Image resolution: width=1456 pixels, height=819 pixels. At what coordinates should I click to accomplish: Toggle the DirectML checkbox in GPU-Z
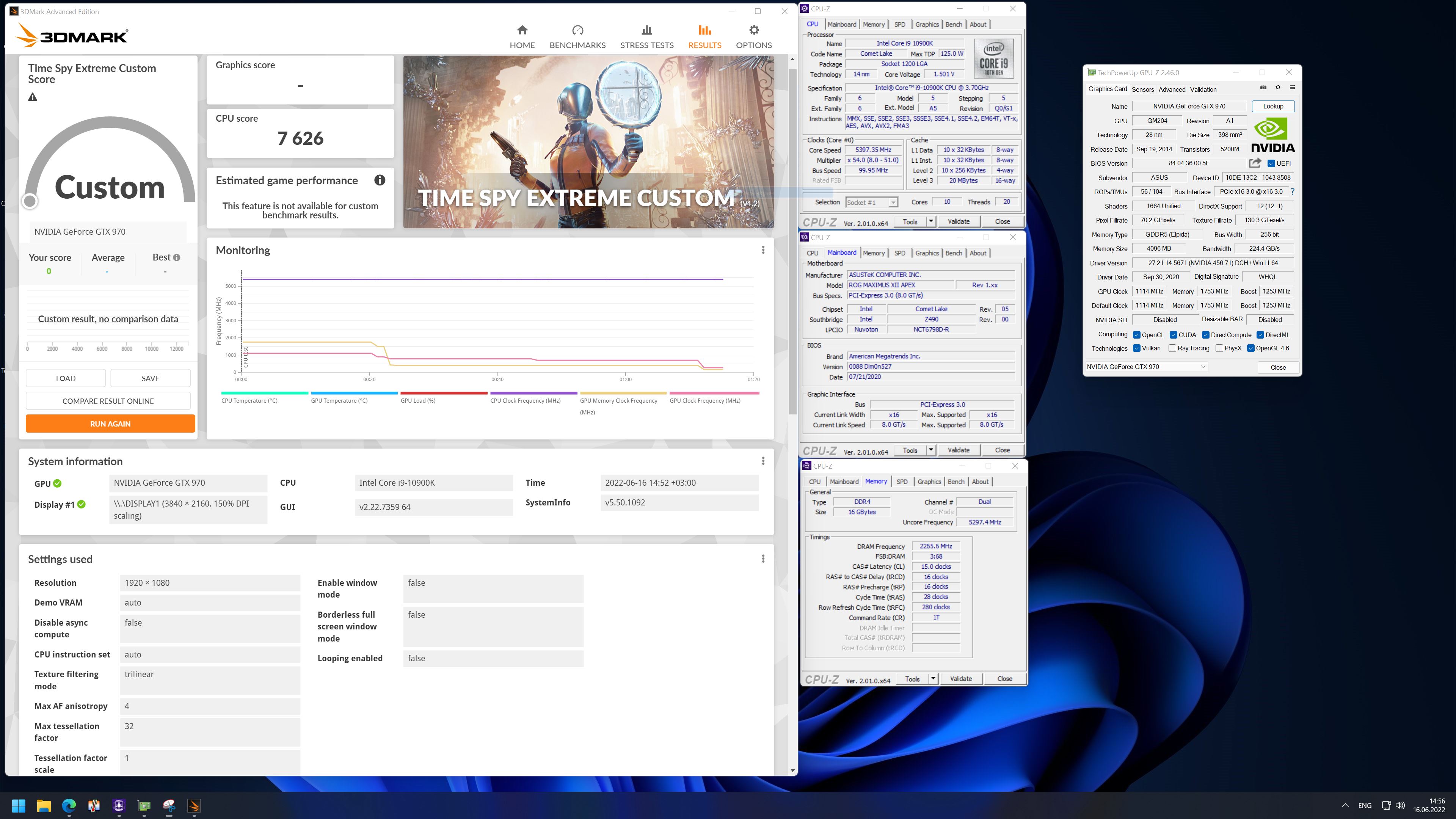pyautogui.click(x=1260, y=334)
